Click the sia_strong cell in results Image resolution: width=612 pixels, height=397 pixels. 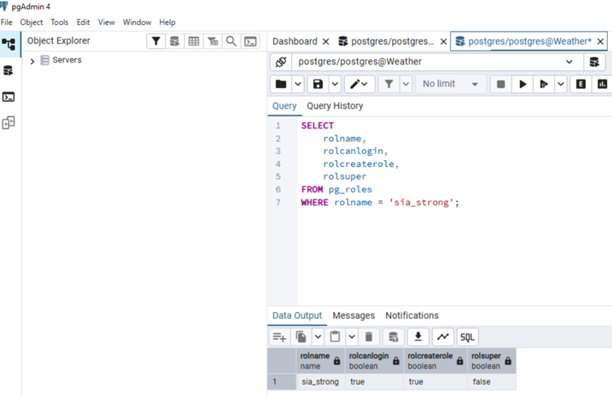click(x=320, y=382)
